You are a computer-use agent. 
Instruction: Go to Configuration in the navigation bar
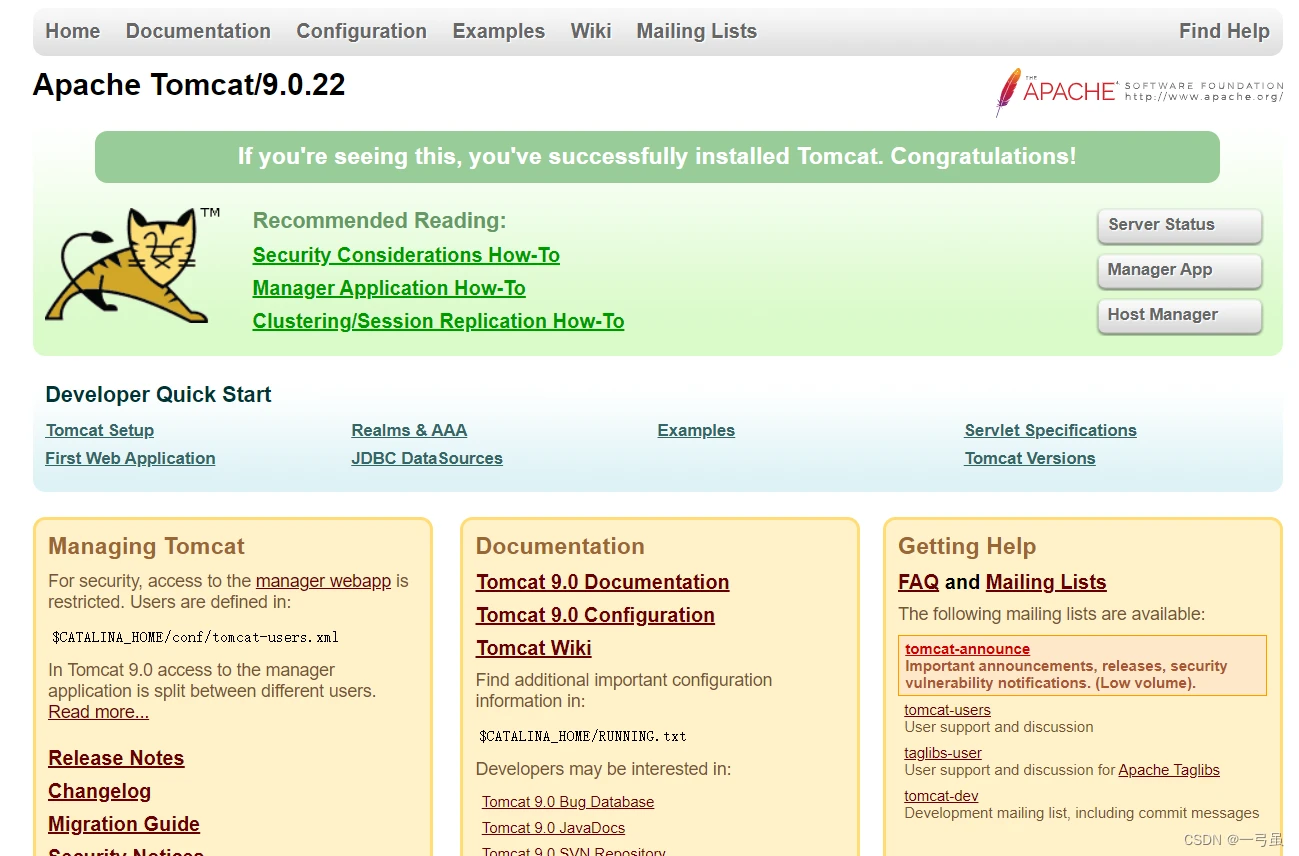361,31
